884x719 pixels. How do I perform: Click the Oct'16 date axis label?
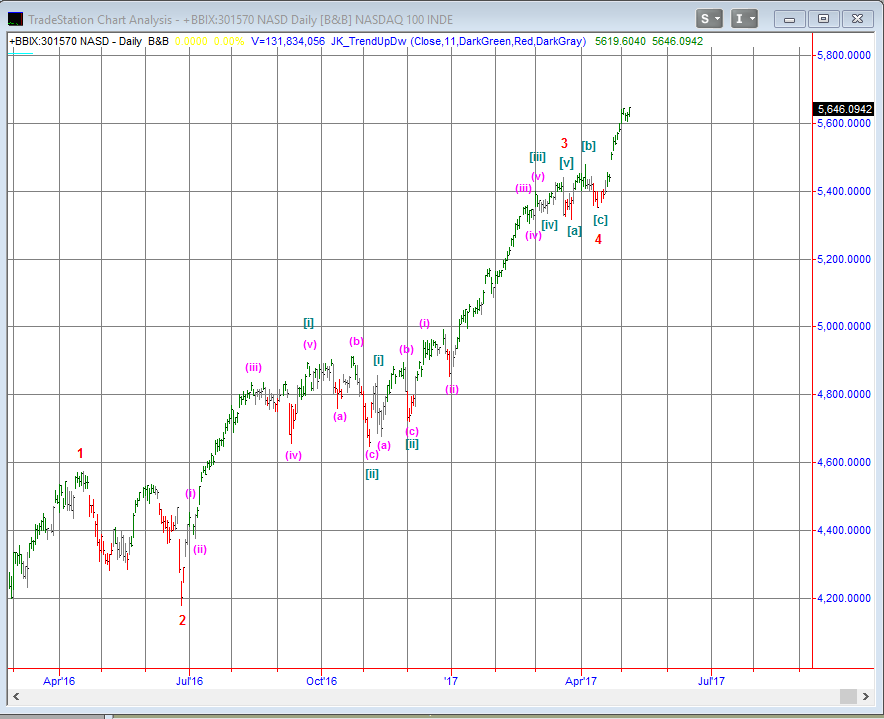[x=321, y=681]
